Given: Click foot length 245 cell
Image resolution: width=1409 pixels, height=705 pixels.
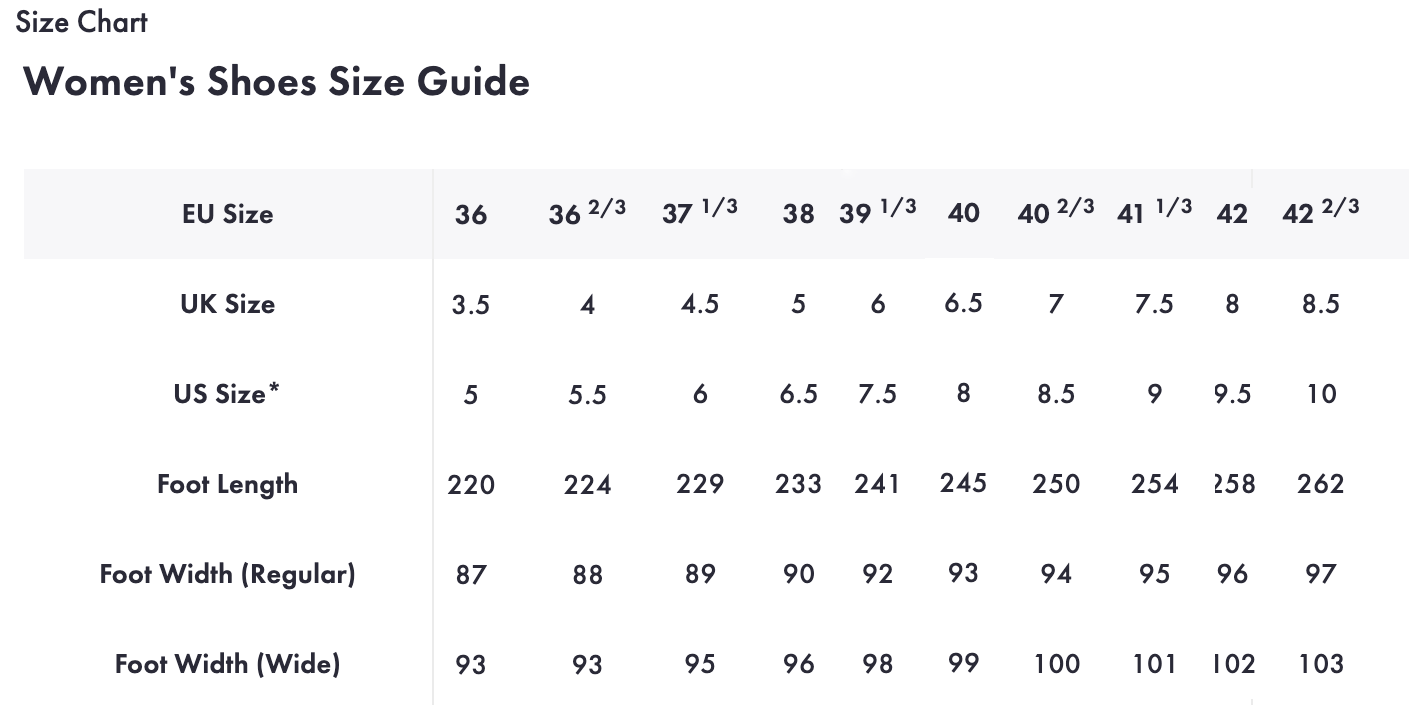Looking at the screenshot, I should coord(963,483).
